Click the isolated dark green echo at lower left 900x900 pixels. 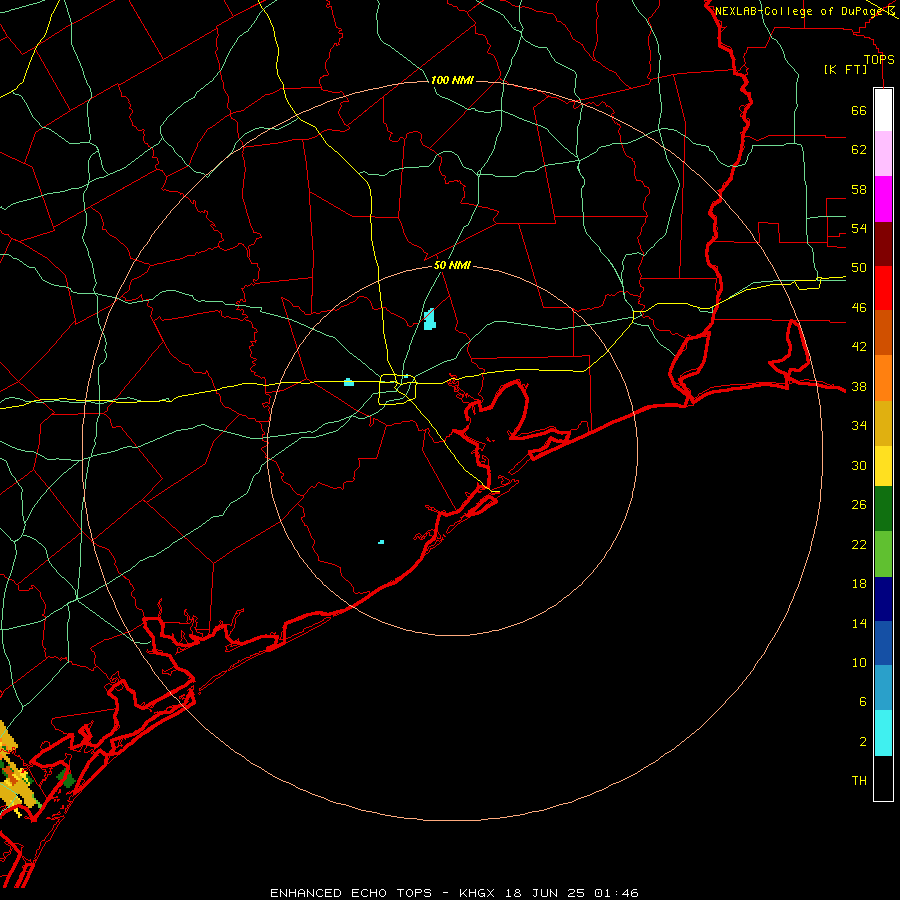(66, 779)
